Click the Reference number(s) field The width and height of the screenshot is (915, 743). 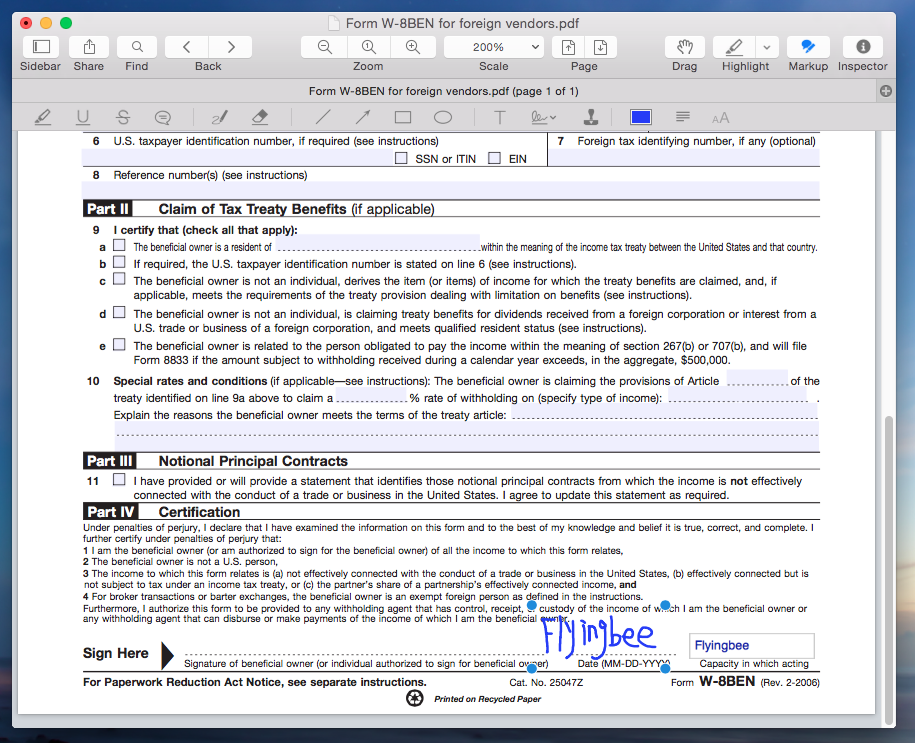click(x=450, y=190)
